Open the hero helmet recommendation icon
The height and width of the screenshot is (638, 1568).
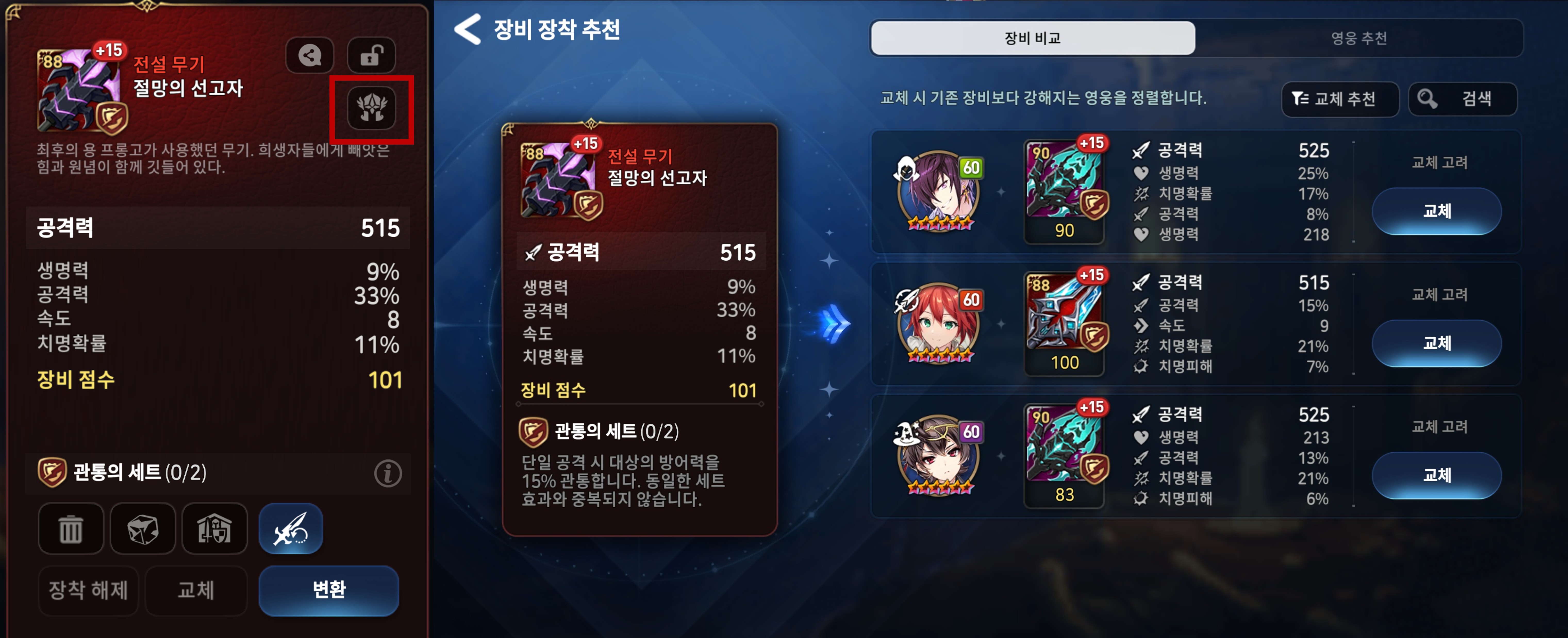[x=371, y=108]
